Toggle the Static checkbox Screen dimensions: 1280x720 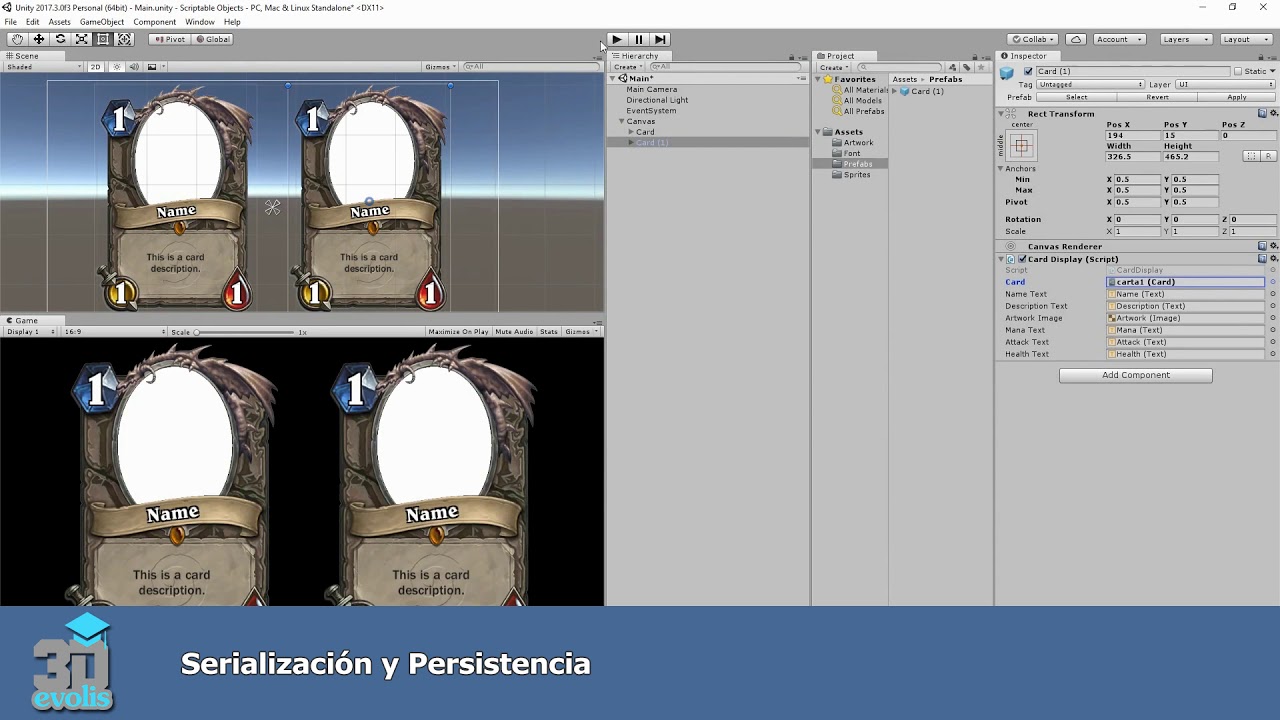pyautogui.click(x=1237, y=72)
